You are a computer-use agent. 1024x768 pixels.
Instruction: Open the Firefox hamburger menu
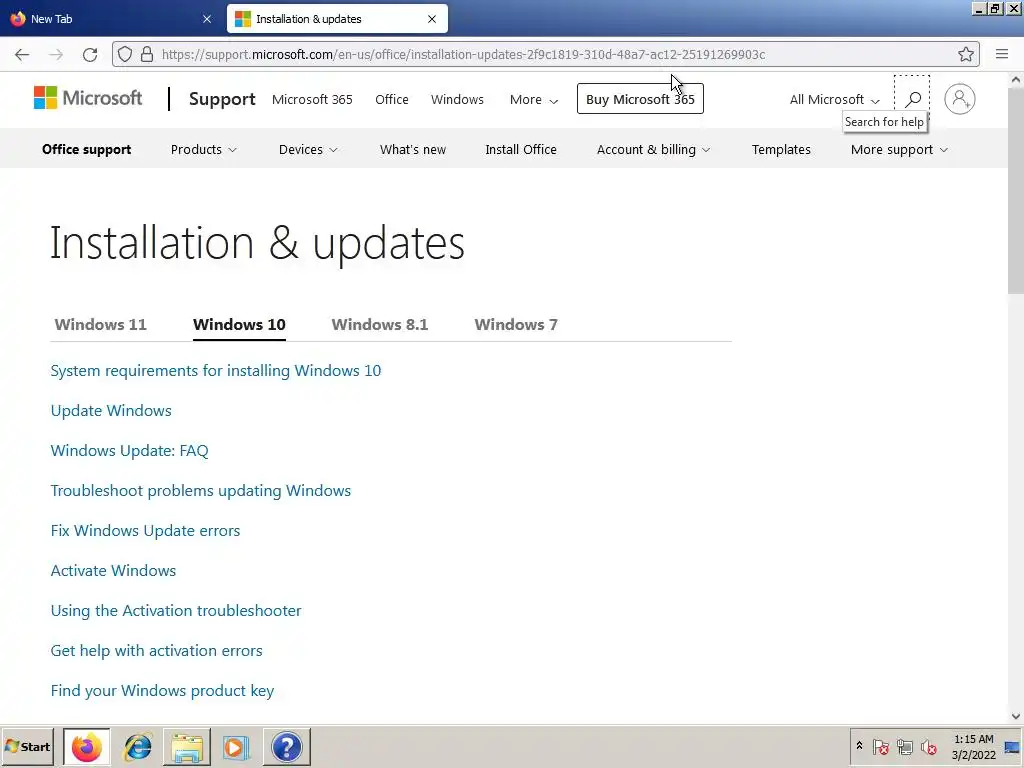click(x=1002, y=54)
